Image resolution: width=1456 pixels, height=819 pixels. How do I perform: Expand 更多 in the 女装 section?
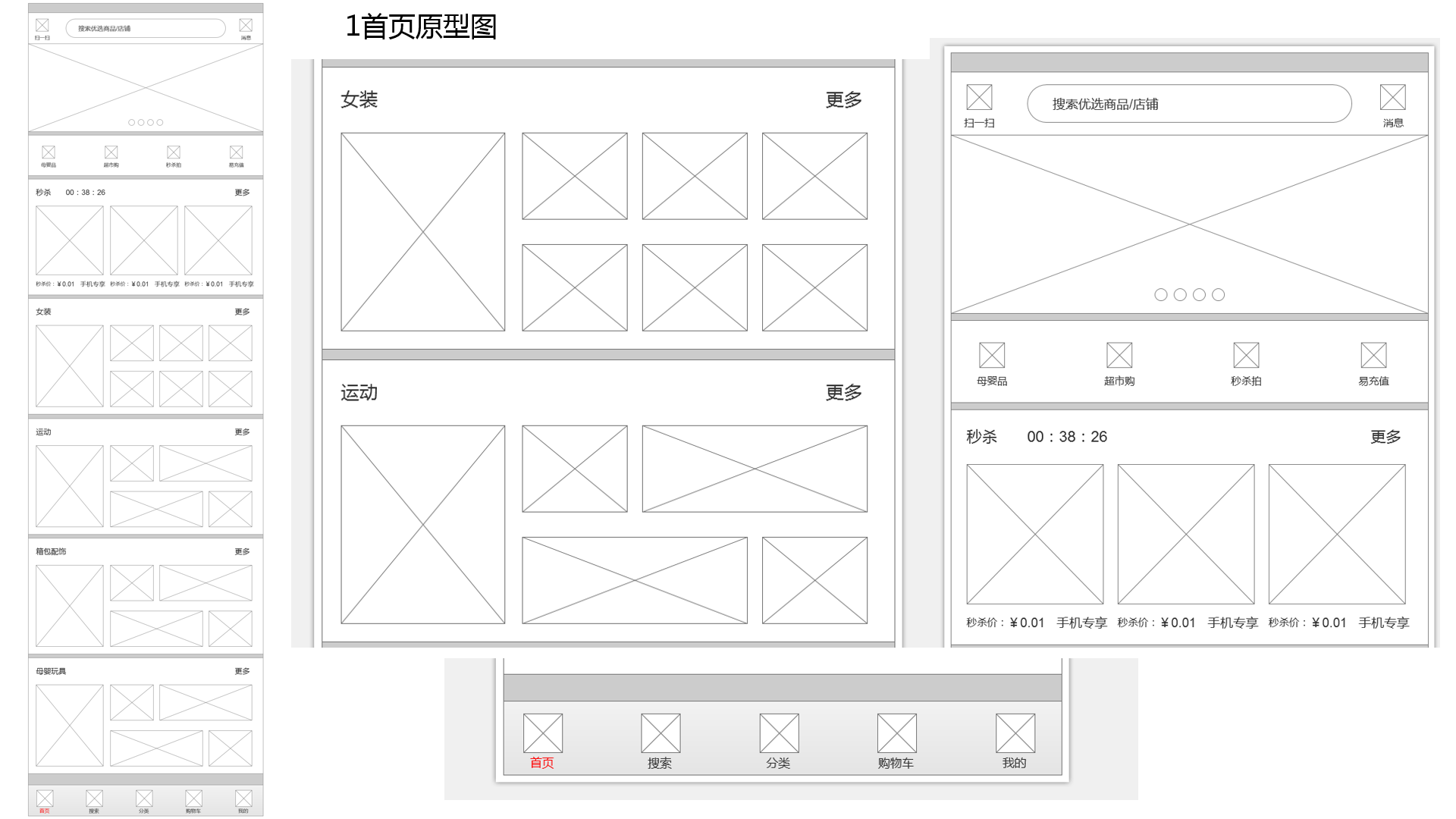tap(843, 99)
